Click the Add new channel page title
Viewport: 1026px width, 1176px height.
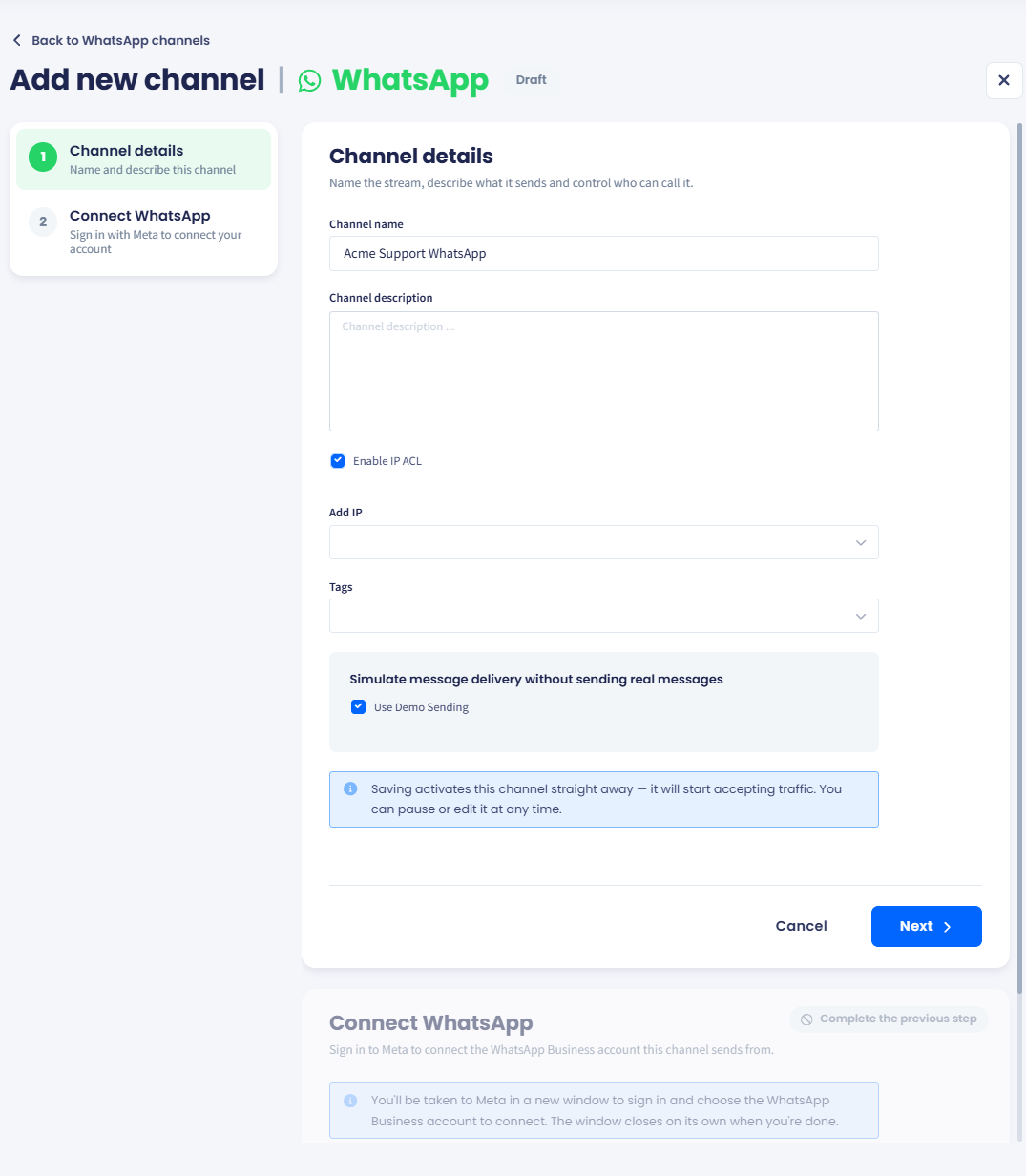coord(137,80)
